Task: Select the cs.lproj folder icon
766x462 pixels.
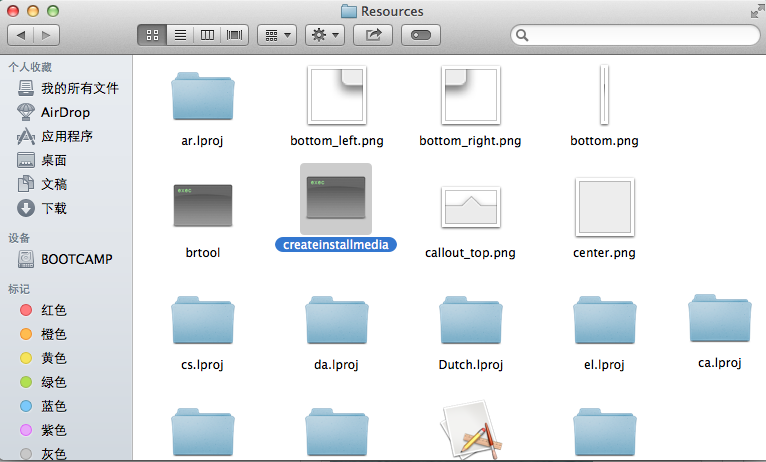Action: coord(203,320)
